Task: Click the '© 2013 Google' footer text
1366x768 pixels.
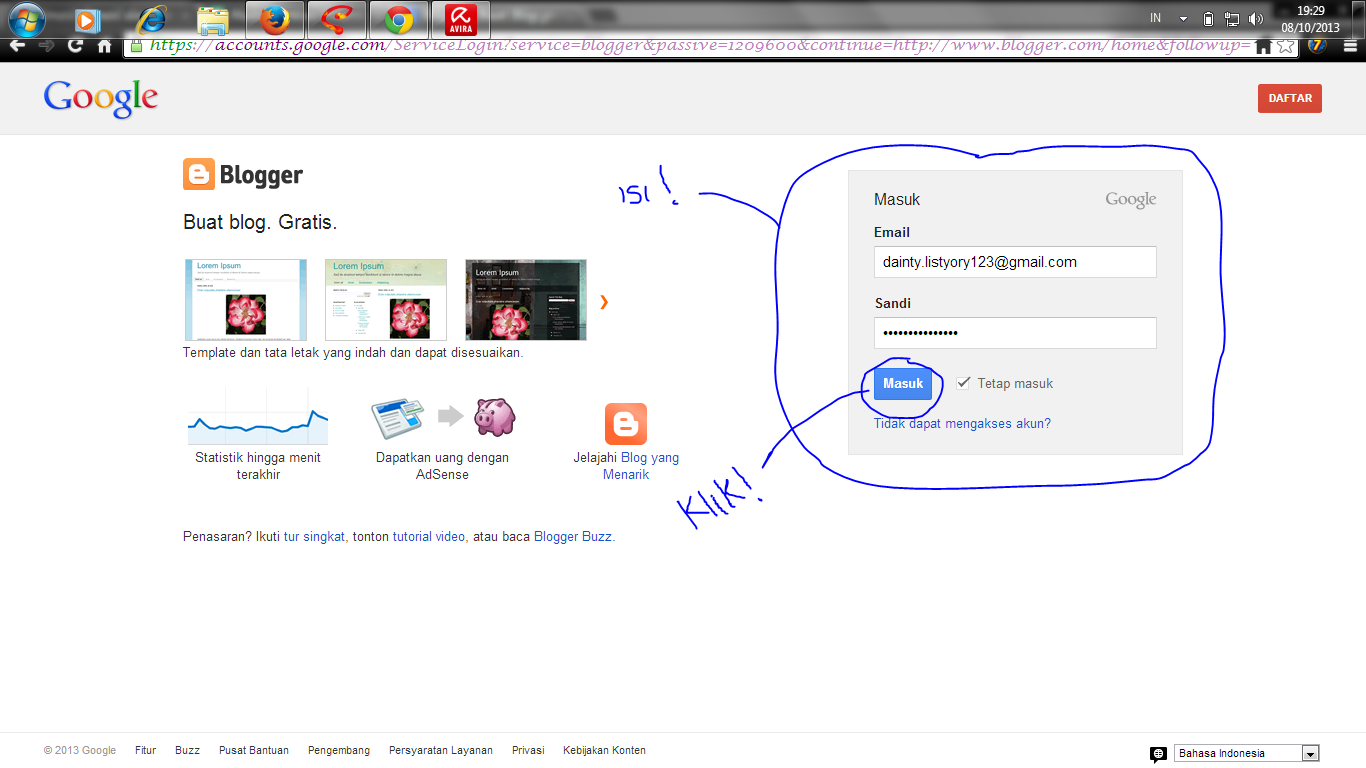Action: 80,750
